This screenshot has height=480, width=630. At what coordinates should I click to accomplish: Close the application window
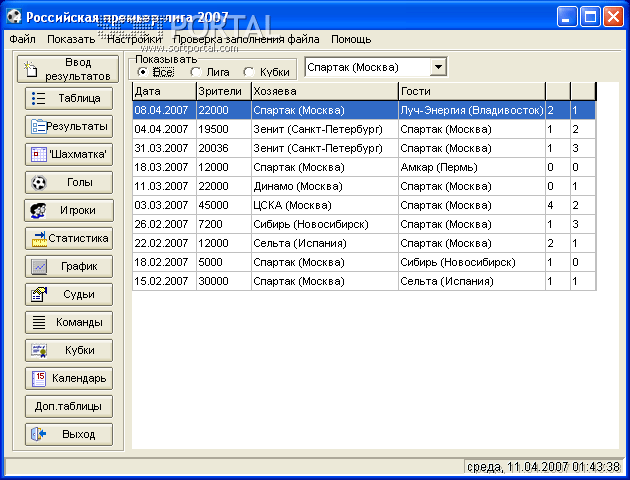pos(614,17)
